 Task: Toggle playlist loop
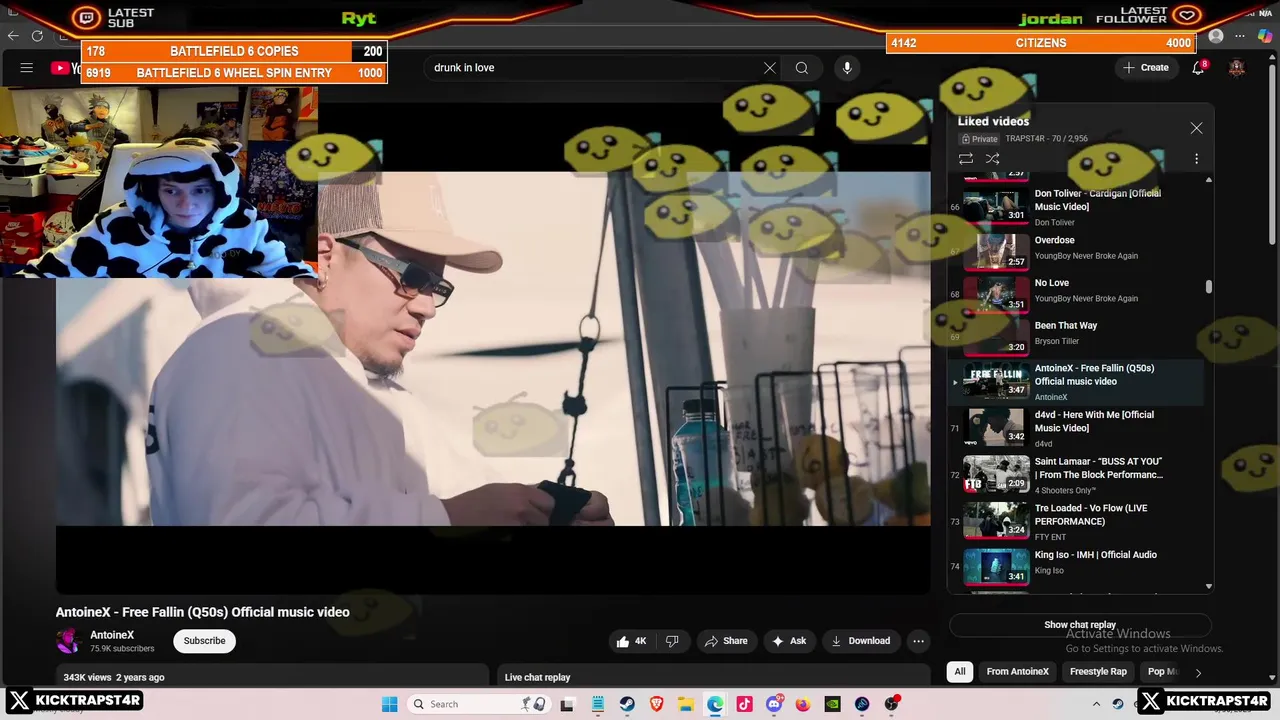(966, 159)
